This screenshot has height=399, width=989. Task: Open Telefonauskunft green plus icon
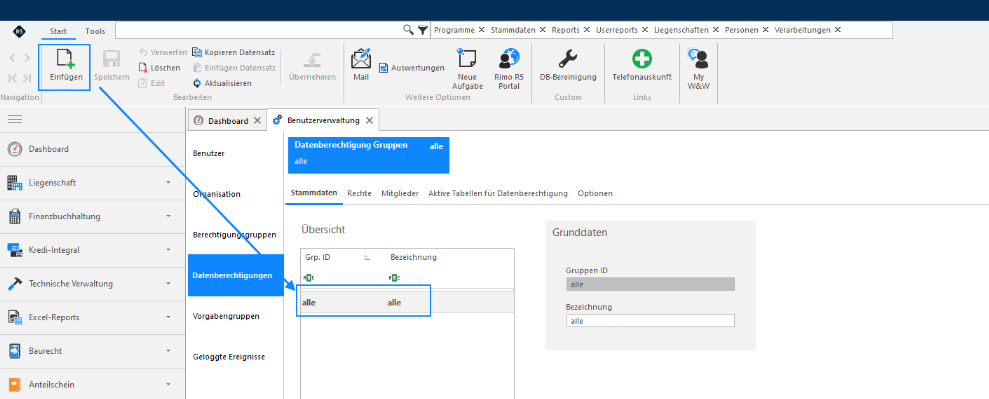click(x=641, y=59)
